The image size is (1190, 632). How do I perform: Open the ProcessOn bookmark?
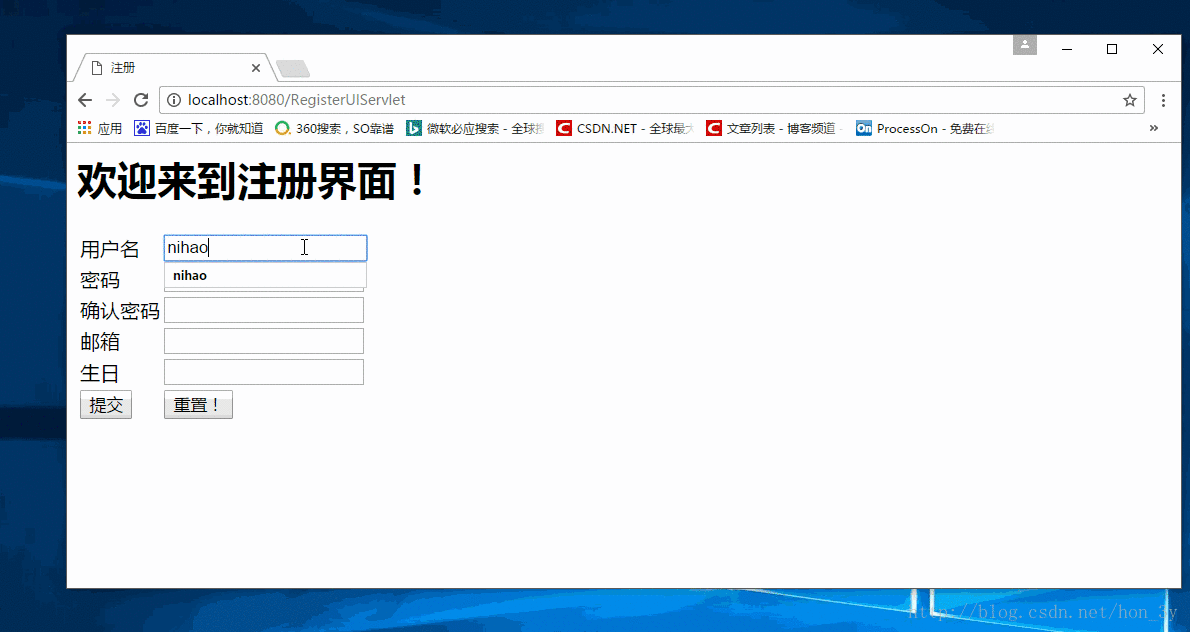click(925, 129)
